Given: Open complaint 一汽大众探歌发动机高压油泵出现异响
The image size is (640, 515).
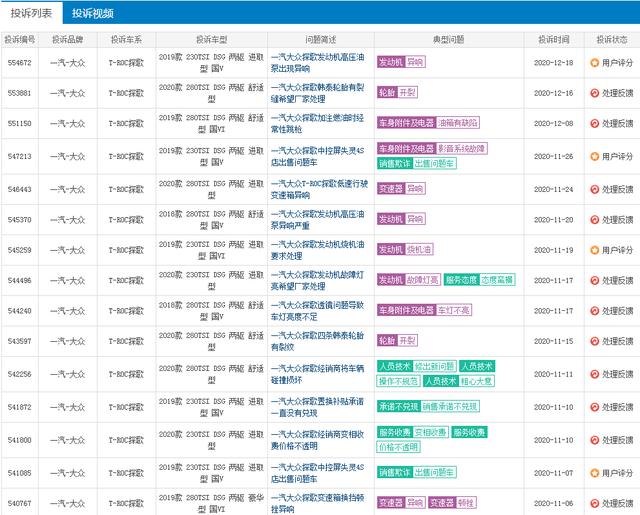Looking at the screenshot, I should (x=318, y=63).
